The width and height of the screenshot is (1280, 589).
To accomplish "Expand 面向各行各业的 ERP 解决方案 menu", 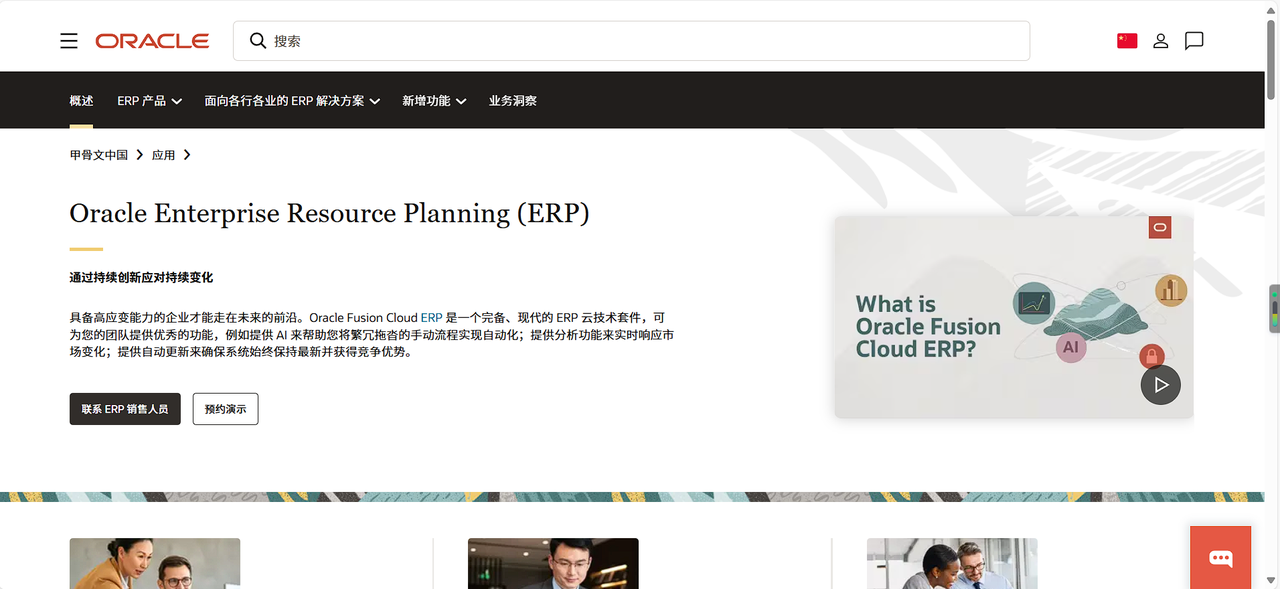I will point(292,101).
